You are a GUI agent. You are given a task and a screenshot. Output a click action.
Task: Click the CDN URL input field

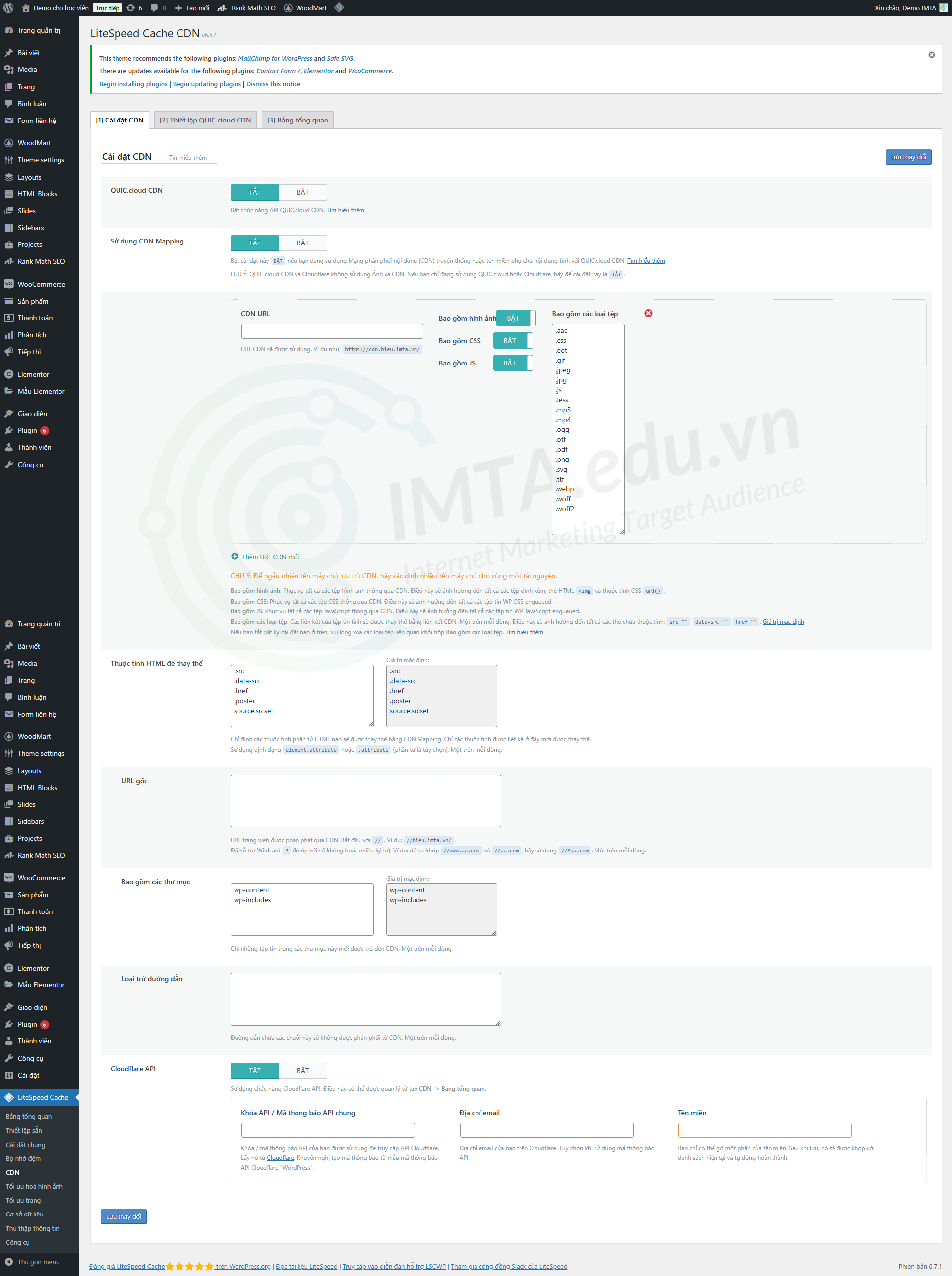point(332,331)
